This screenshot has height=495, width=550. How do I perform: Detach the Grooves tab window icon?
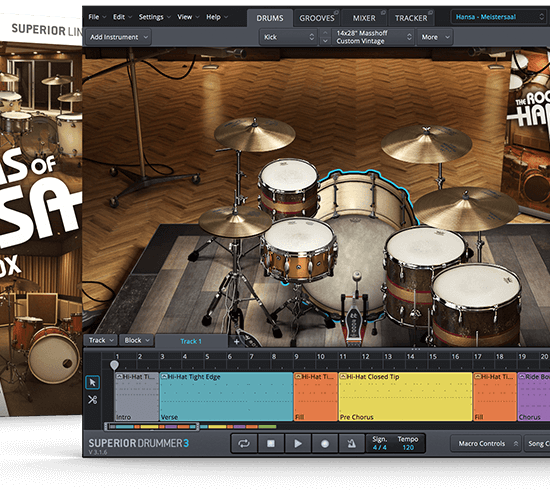coord(336,13)
